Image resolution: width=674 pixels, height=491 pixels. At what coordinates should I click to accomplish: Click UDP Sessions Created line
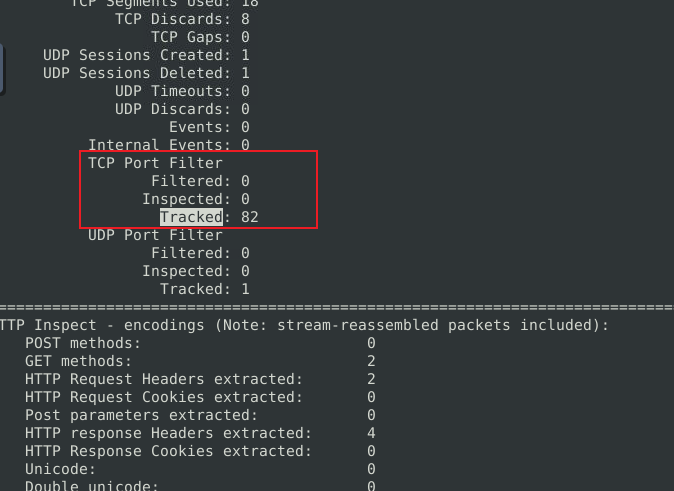[146, 55]
